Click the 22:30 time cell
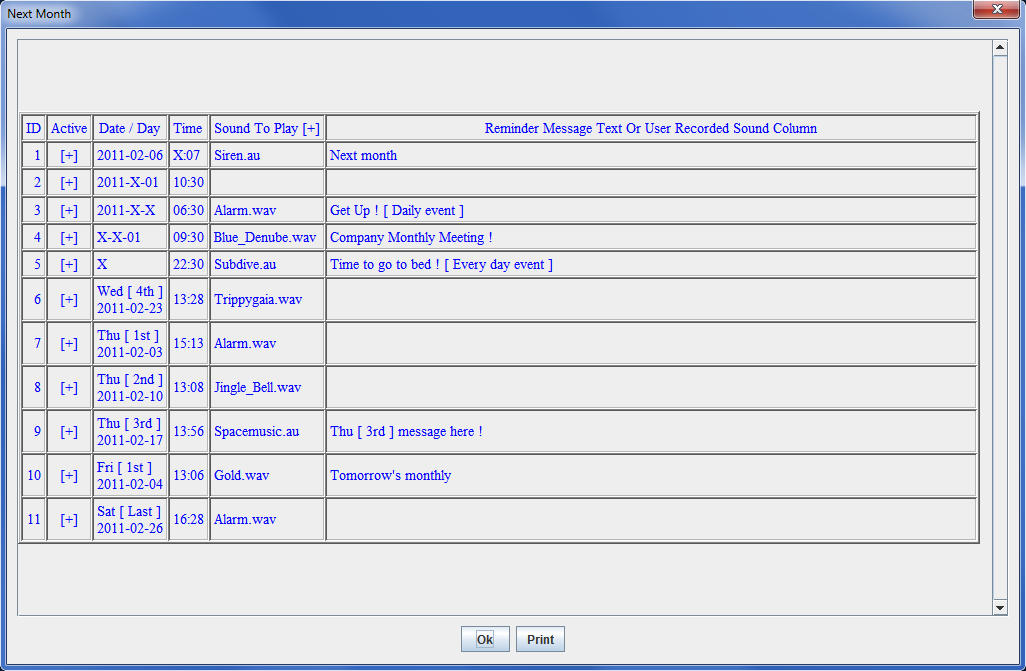Viewport: 1026px width, 671px height. coord(188,265)
